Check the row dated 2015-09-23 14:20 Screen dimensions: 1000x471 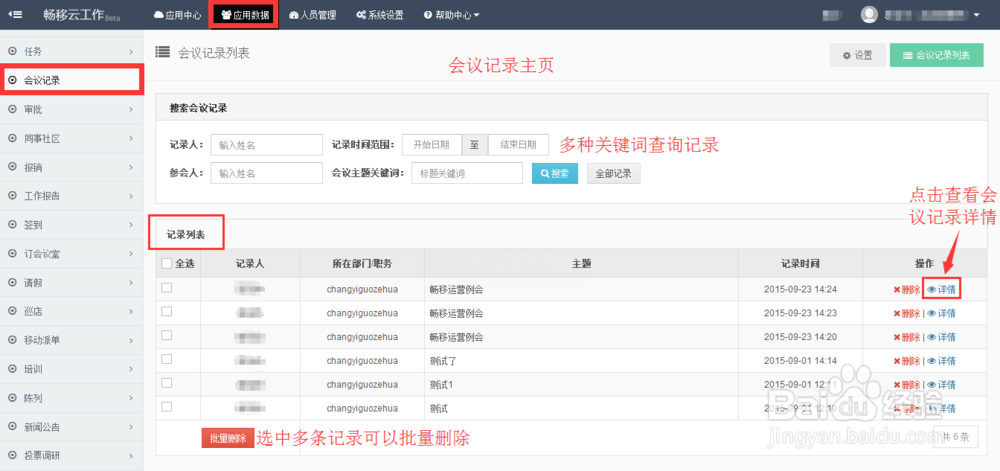166,335
